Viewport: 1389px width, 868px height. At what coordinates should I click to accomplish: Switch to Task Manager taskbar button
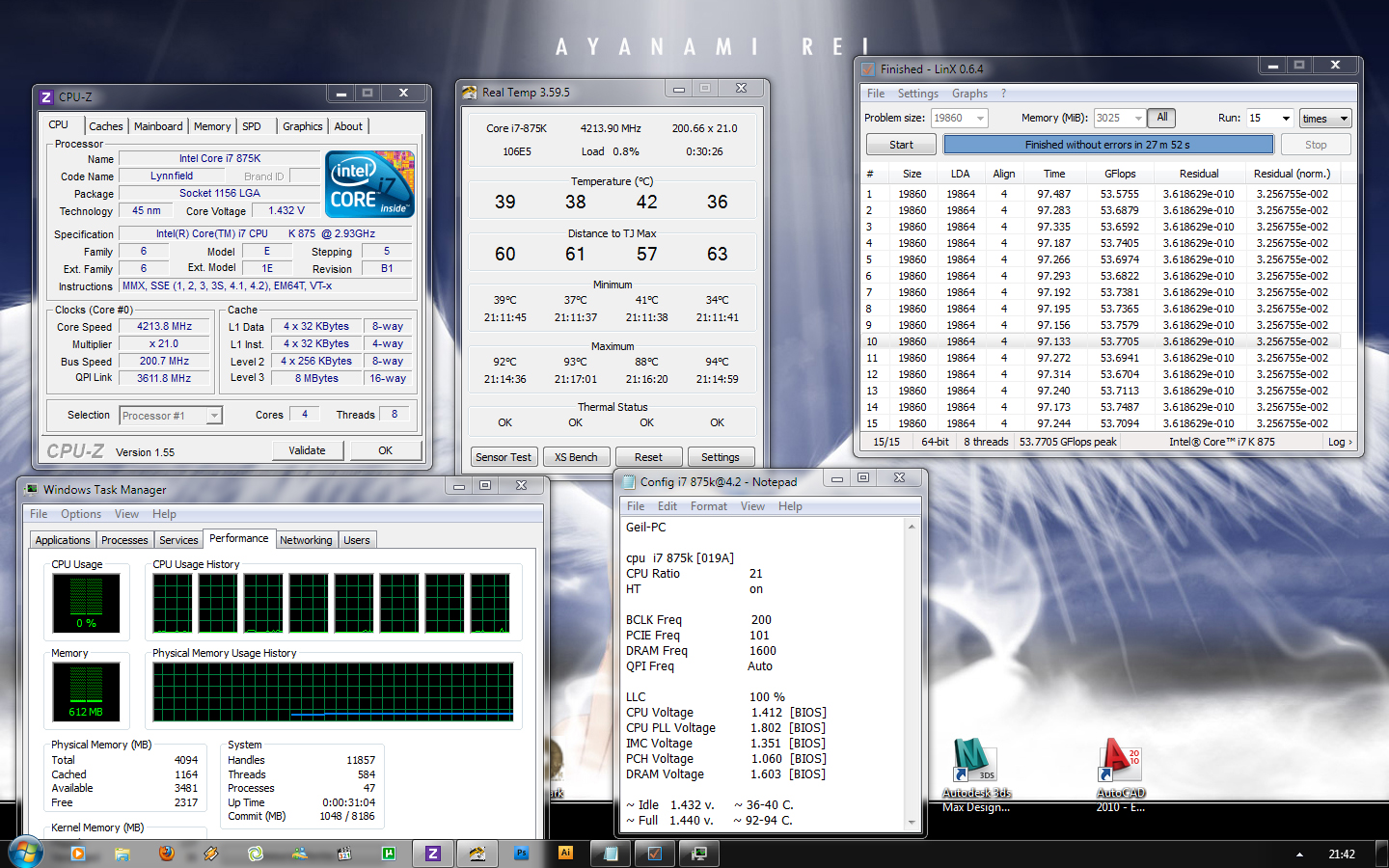point(699,854)
